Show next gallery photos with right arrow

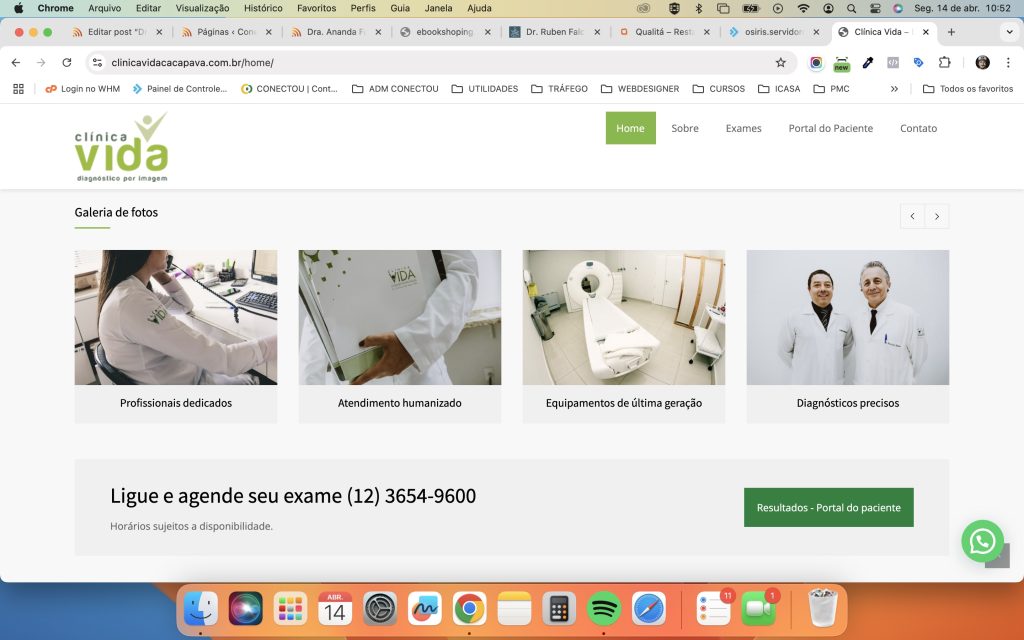937,216
